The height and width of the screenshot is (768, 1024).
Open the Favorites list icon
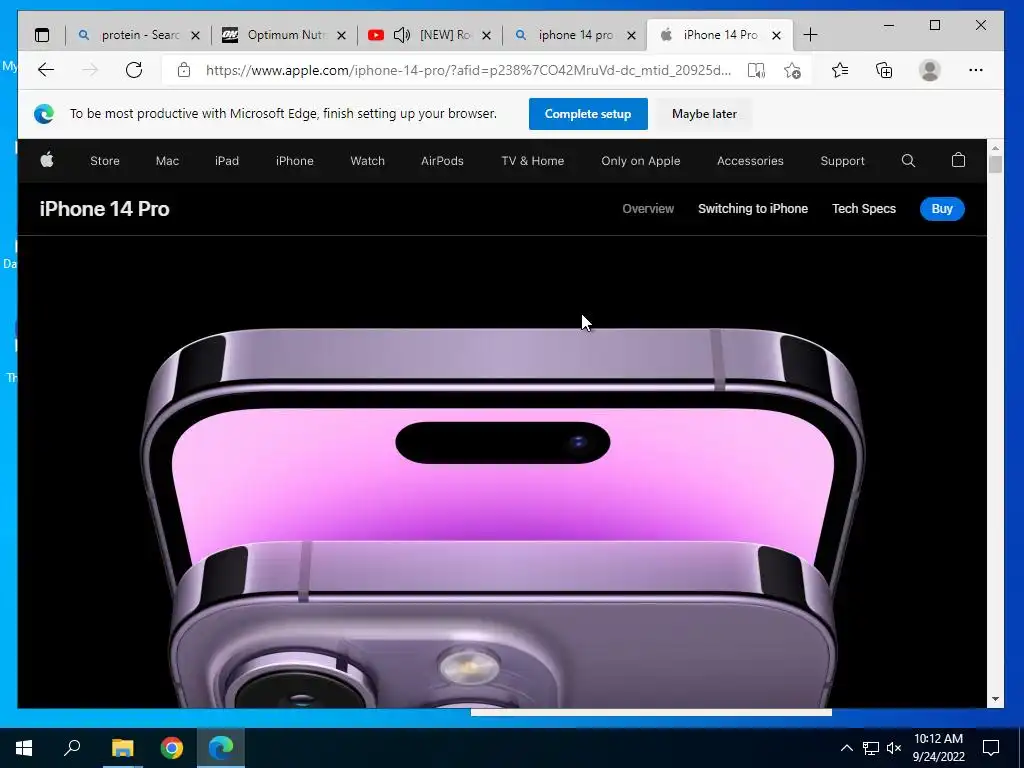point(840,70)
